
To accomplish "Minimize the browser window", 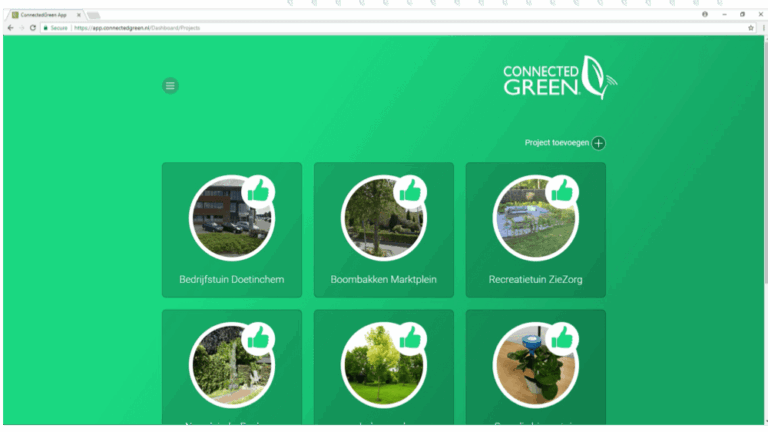I will (x=724, y=15).
